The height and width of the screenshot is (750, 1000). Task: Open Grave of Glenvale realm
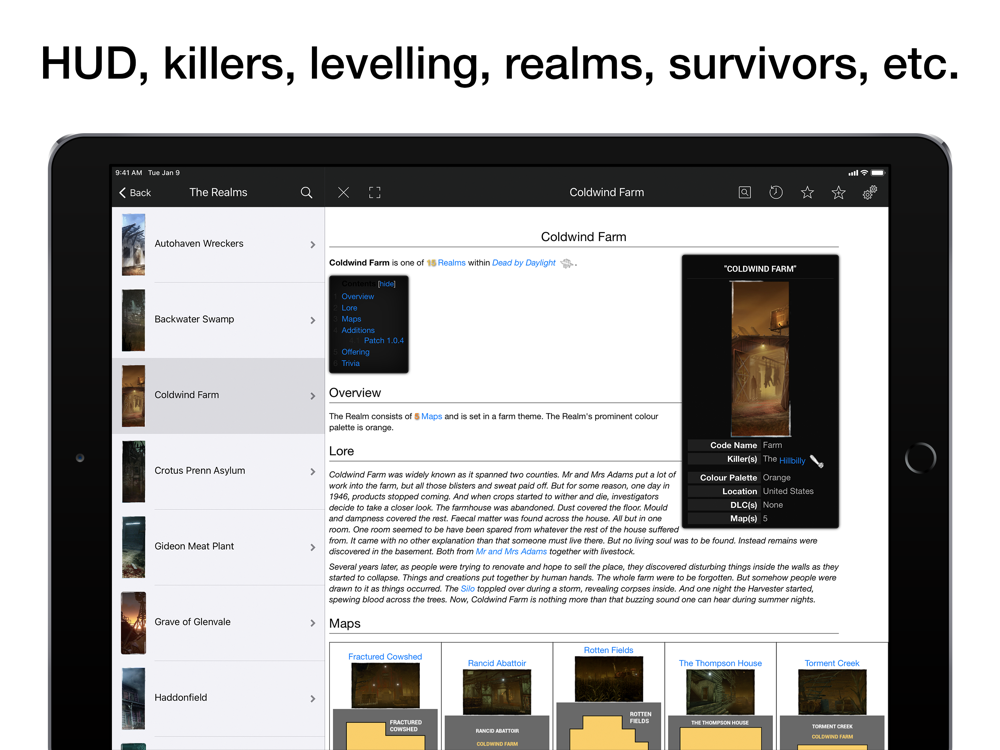click(218, 623)
